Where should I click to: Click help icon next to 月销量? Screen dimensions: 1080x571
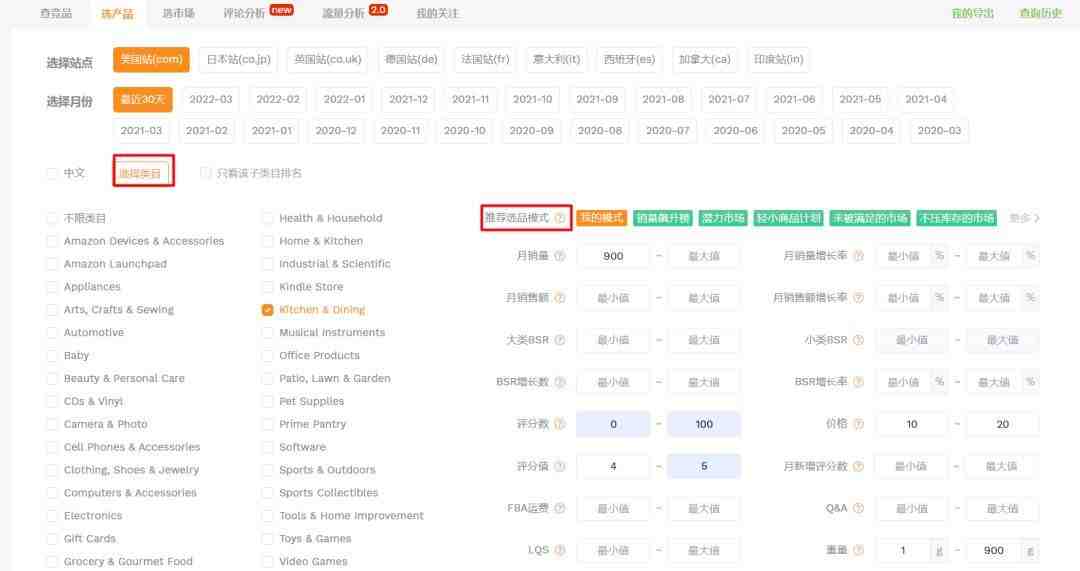560,256
